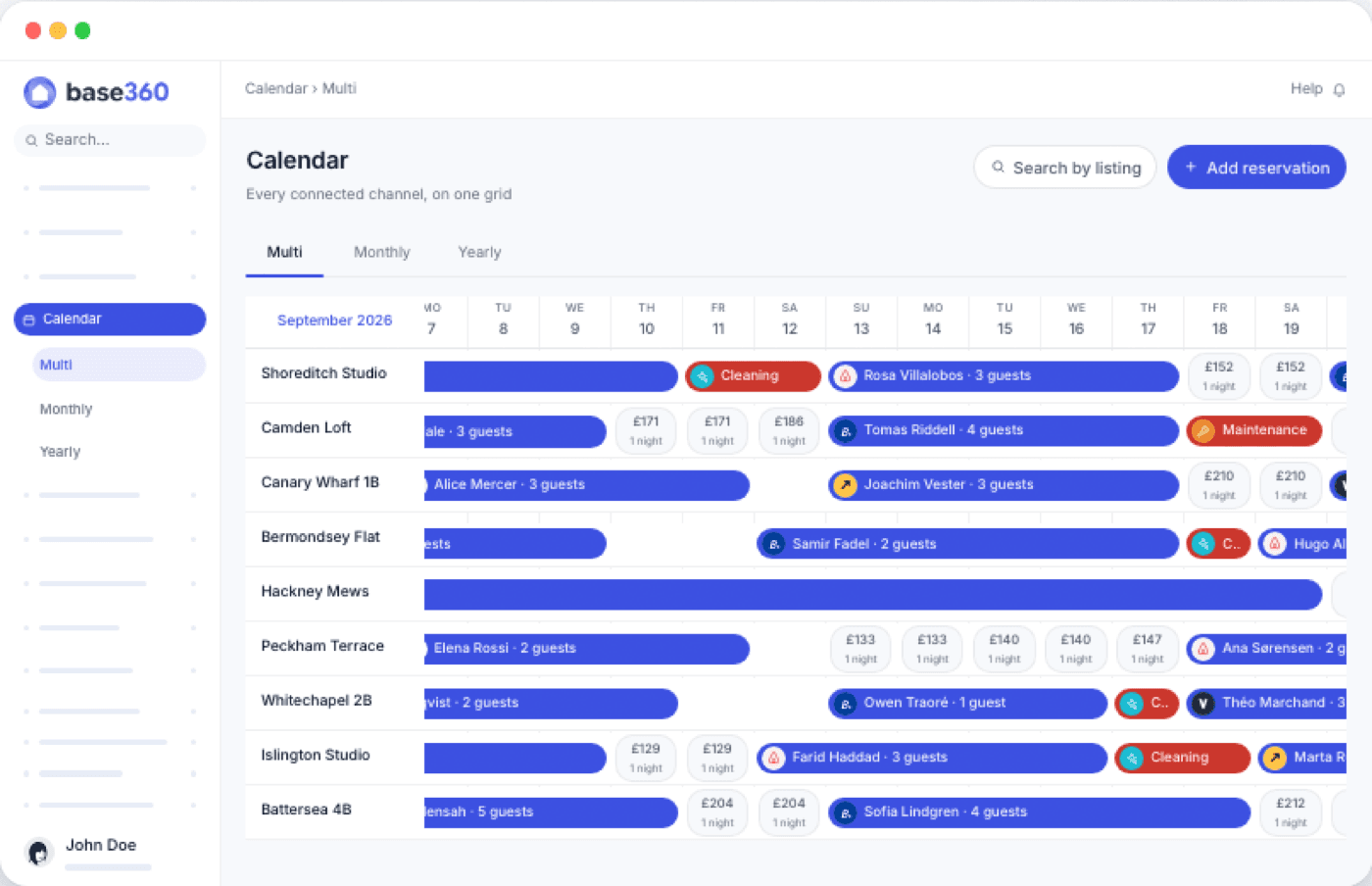Click the Booking icon on Owen Traoré reservation
Viewport: 1372px width, 886px height.
845,703
